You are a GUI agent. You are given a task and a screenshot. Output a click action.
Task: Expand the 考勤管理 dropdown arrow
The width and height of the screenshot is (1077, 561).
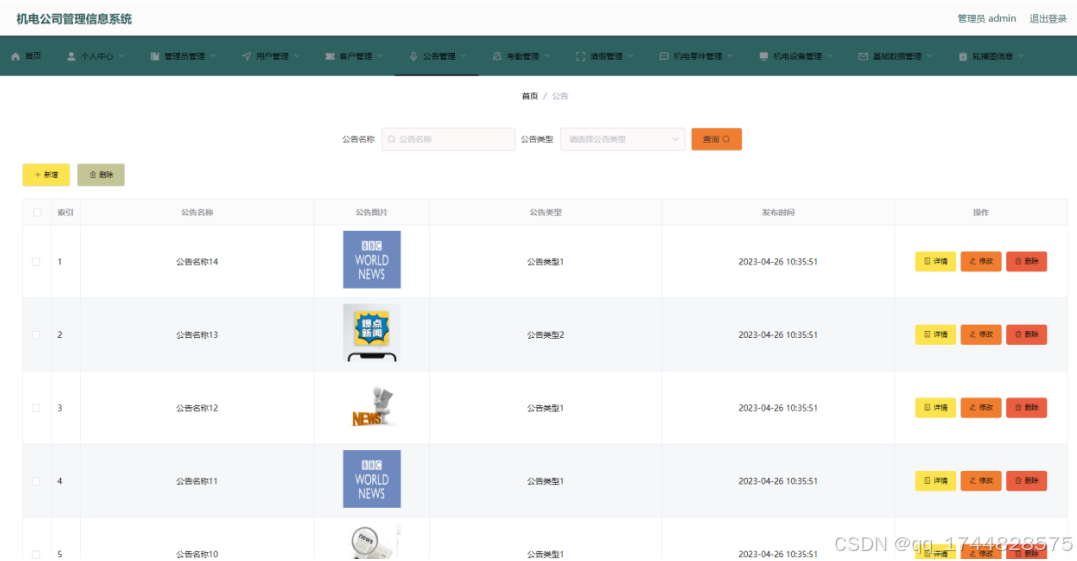coord(547,56)
